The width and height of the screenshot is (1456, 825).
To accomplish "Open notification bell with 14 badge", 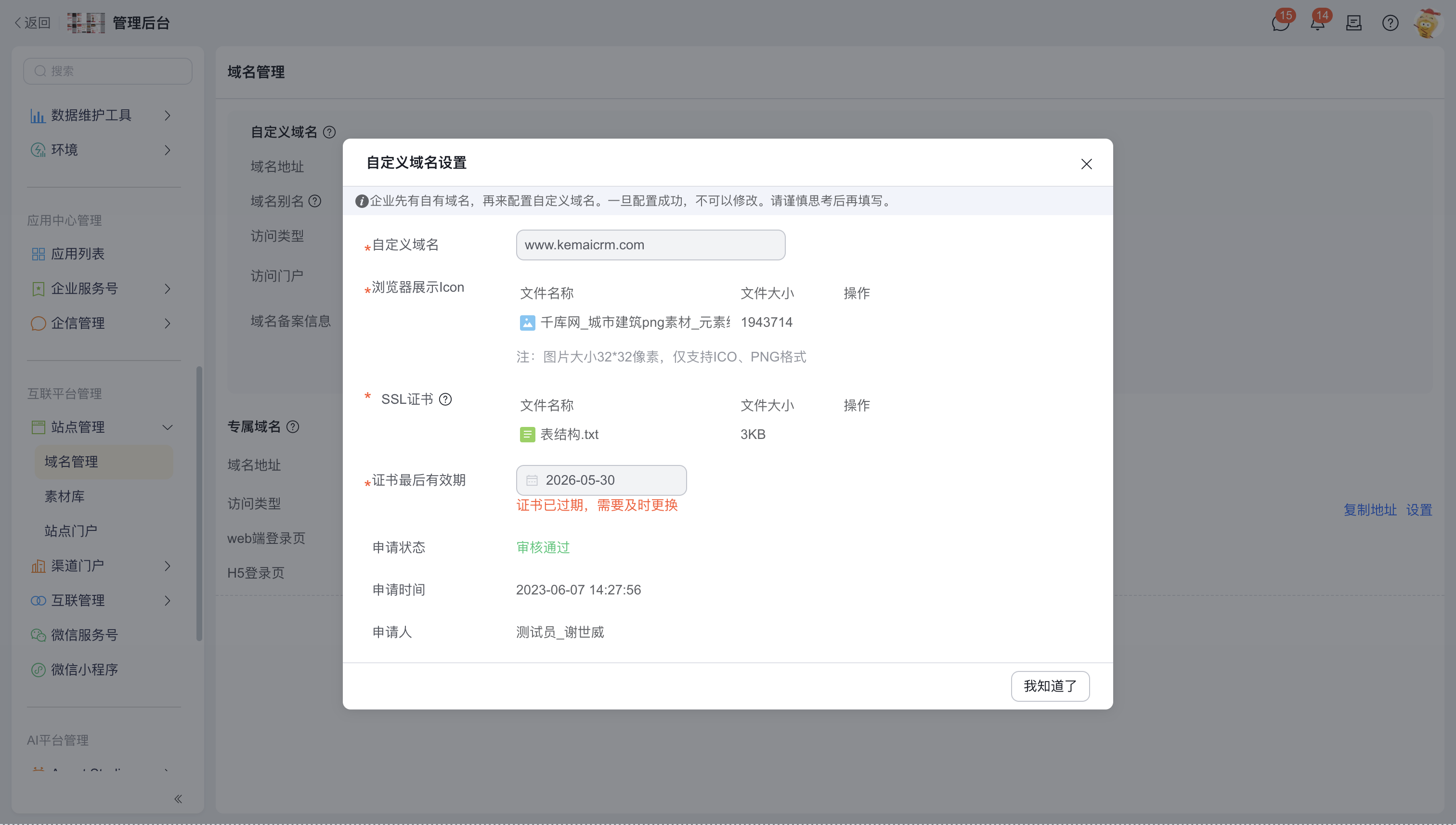I will [1317, 23].
